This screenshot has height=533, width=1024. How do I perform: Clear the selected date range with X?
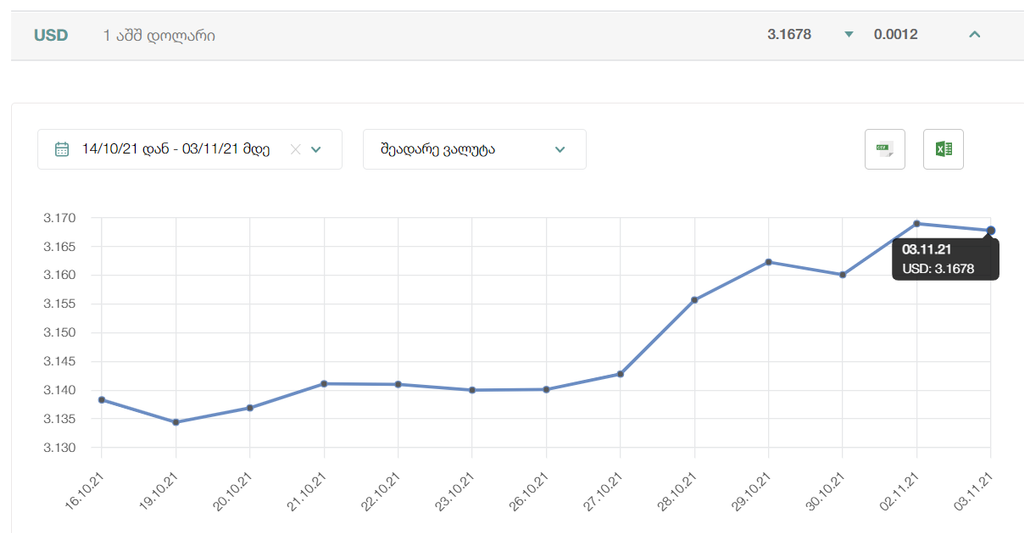coord(295,150)
